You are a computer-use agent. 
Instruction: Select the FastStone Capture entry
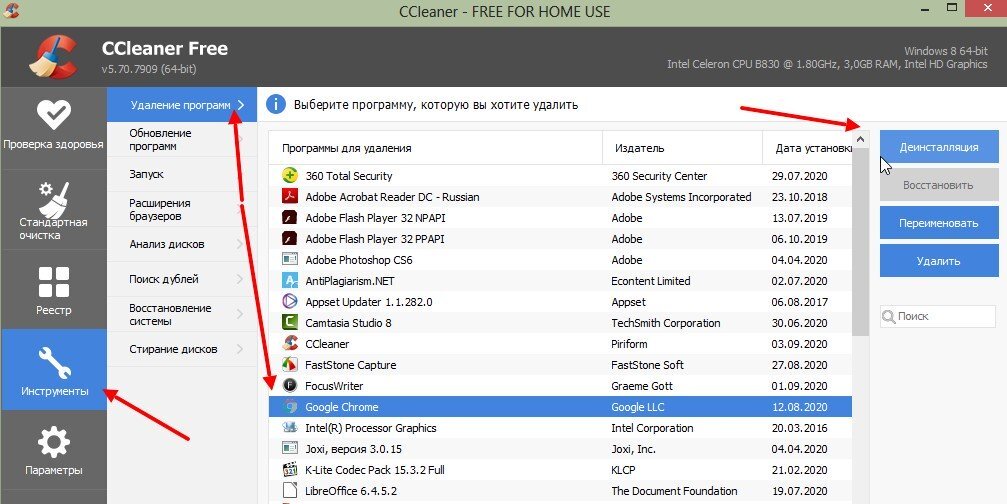click(x=560, y=365)
